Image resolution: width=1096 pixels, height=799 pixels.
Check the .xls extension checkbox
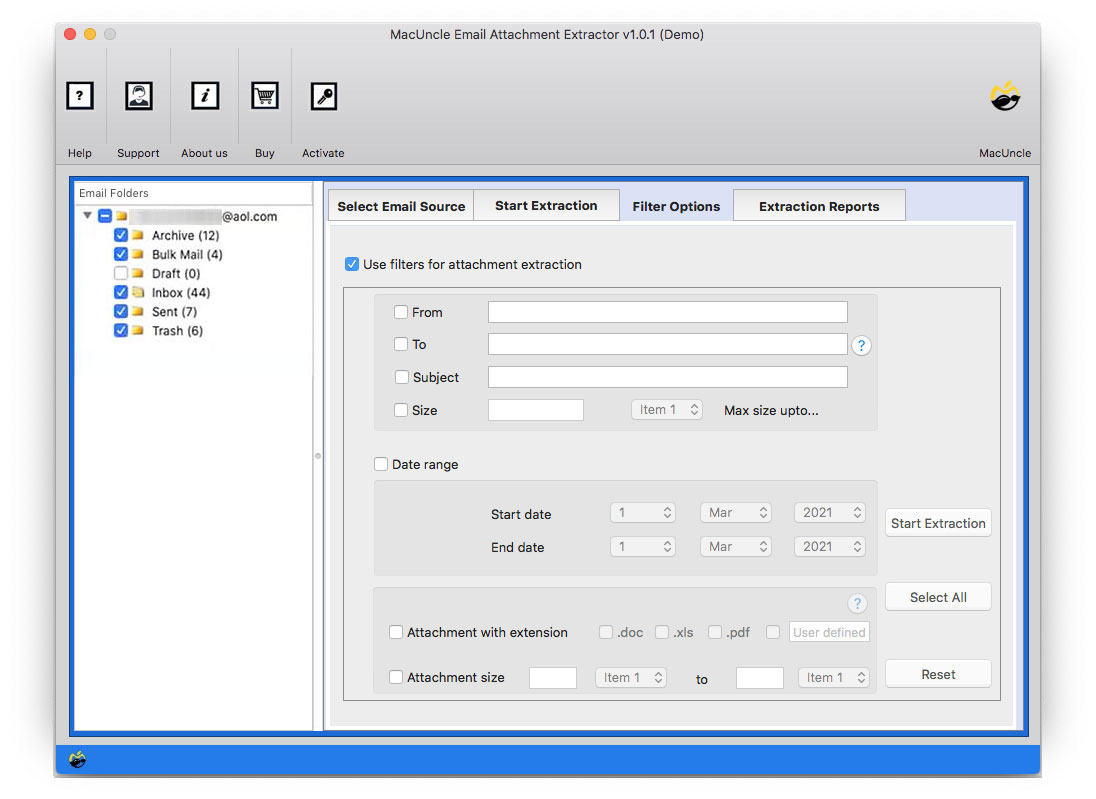(x=662, y=632)
